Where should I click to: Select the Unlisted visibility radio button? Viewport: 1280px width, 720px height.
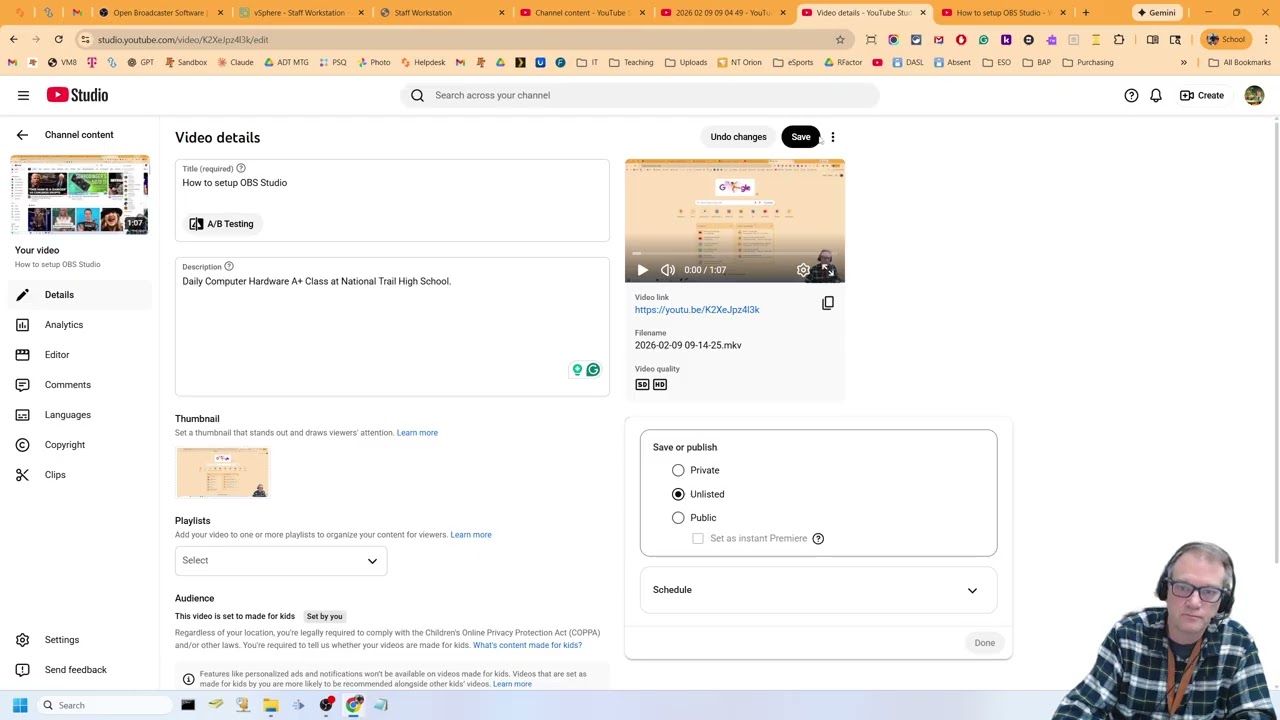click(x=678, y=494)
